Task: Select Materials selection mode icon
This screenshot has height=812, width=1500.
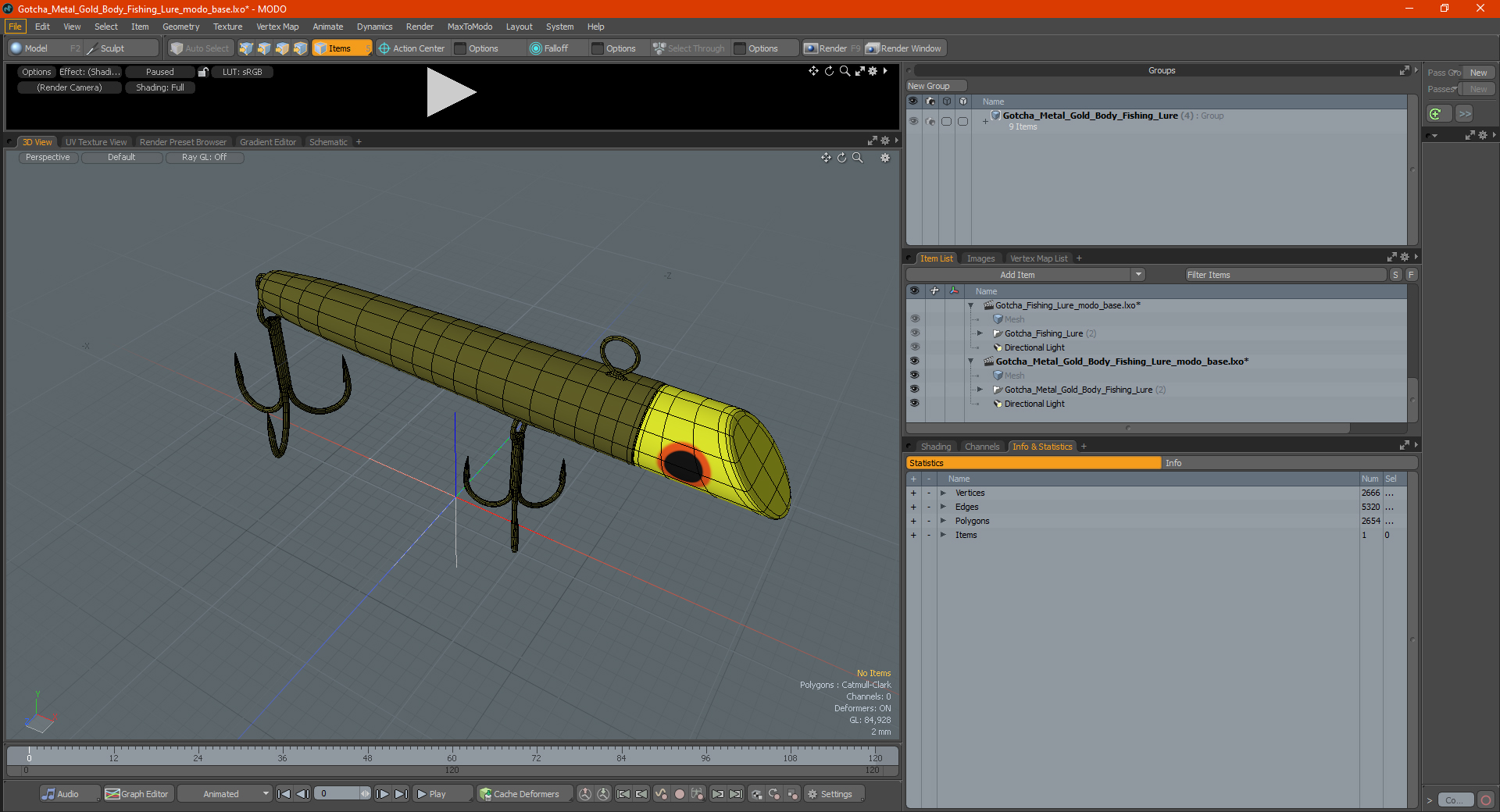Action: point(300,48)
